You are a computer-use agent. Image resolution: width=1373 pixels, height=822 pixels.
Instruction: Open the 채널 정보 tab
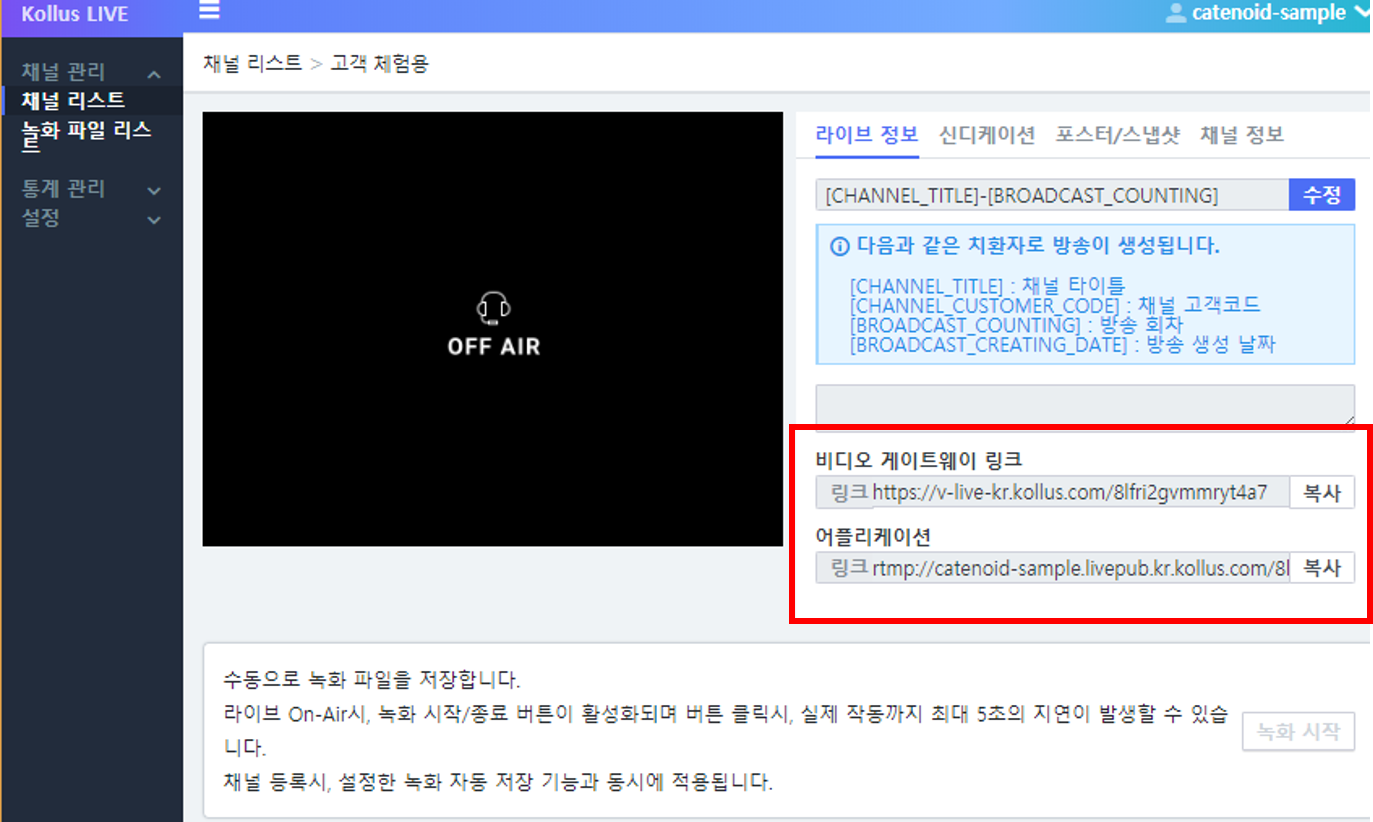point(1241,135)
